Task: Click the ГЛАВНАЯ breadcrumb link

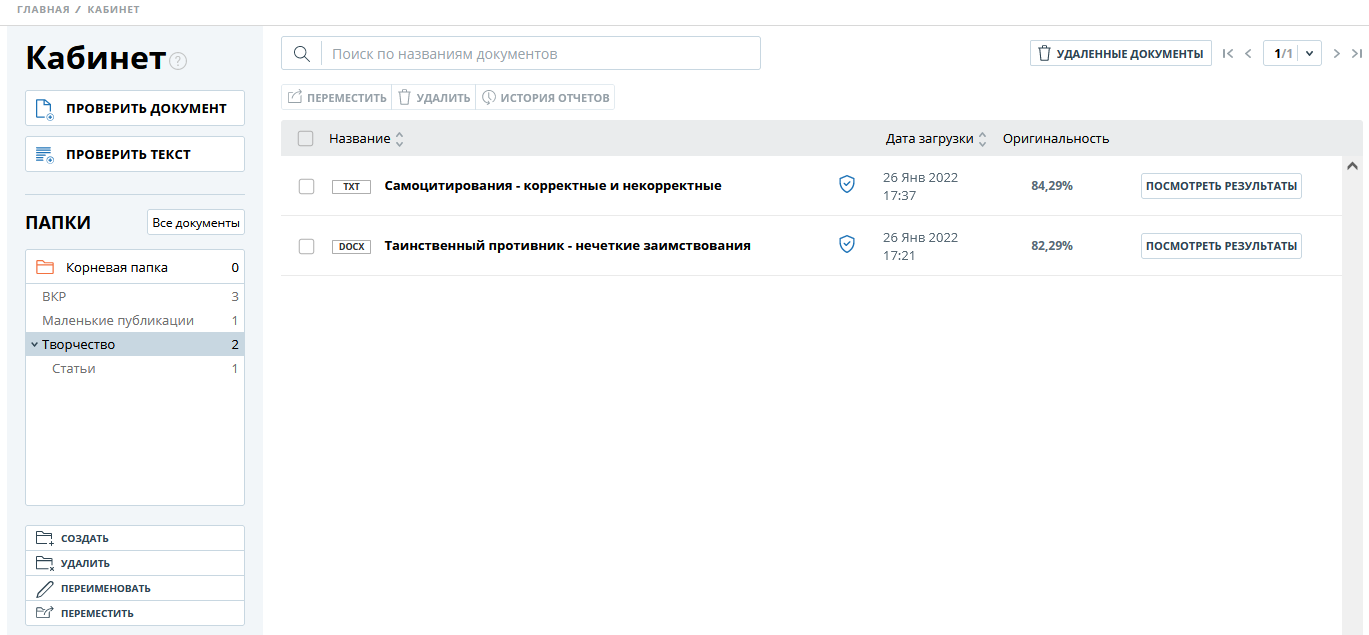Action: click(43, 10)
